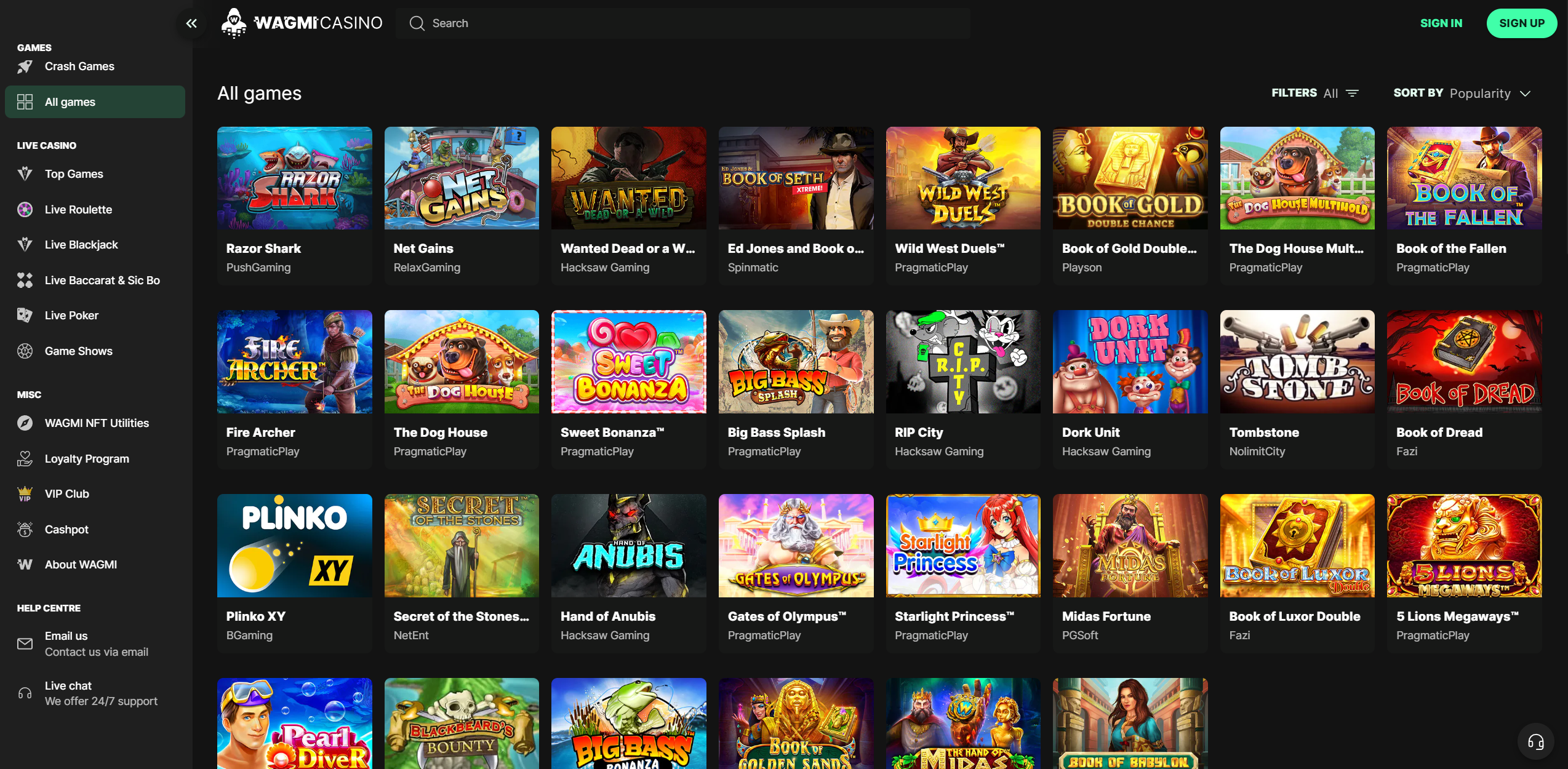Open the Gates of Olympus thumbnail
The image size is (1568, 769).
796,546
